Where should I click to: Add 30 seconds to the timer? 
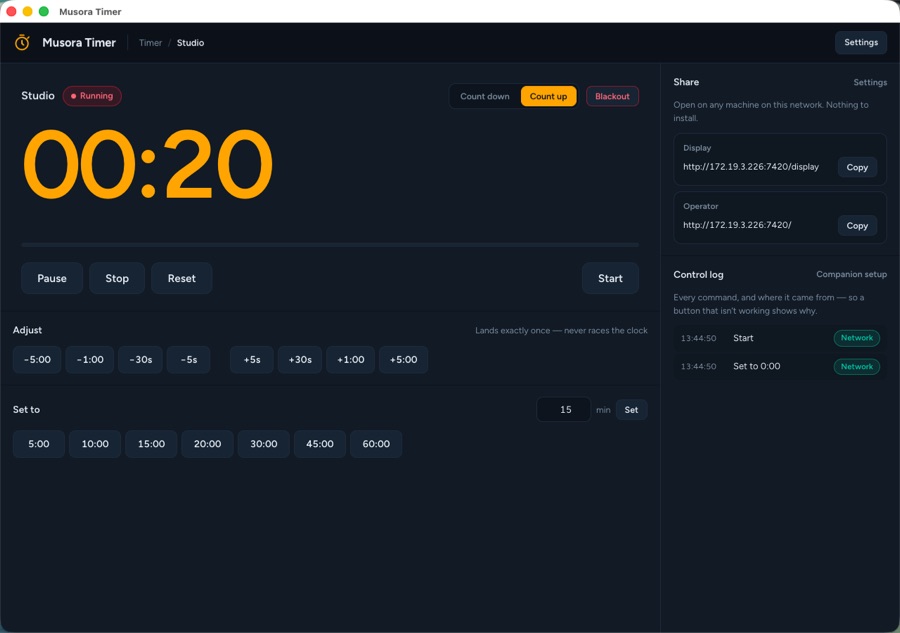pyautogui.click(x=300, y=360)
